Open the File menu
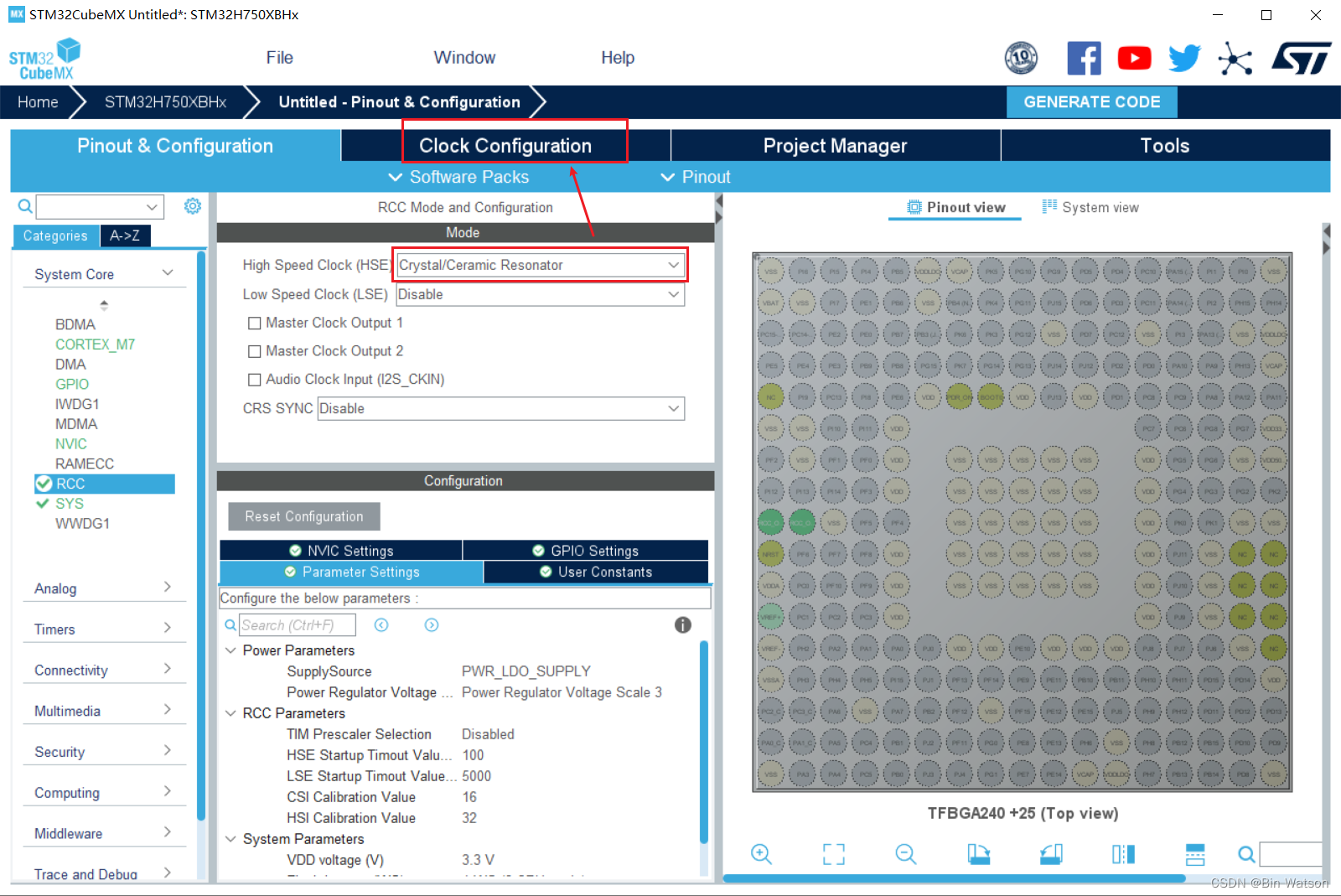1341x896 pixels. click(x=279, y=58)
